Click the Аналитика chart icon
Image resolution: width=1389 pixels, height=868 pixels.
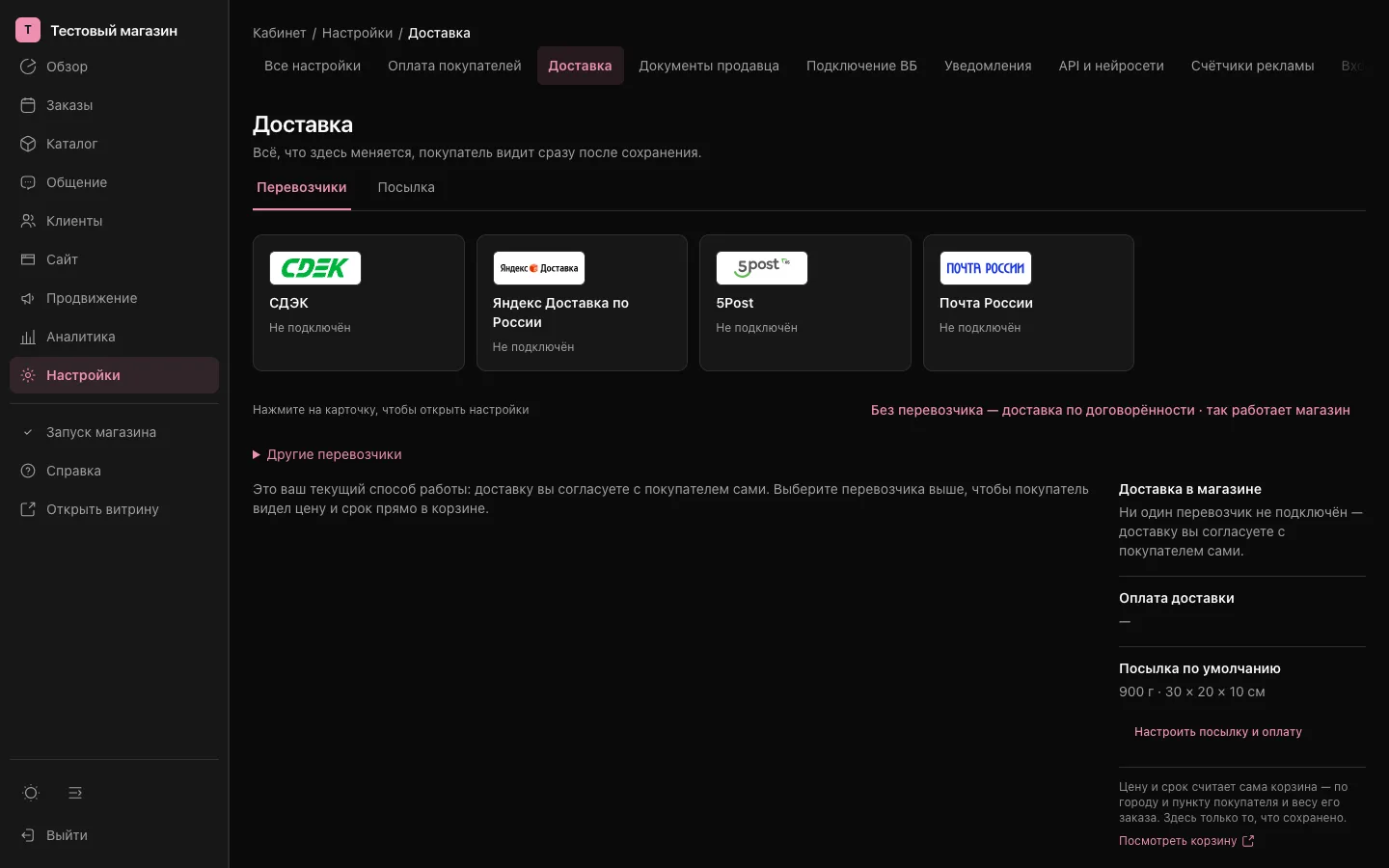point(28,337)
